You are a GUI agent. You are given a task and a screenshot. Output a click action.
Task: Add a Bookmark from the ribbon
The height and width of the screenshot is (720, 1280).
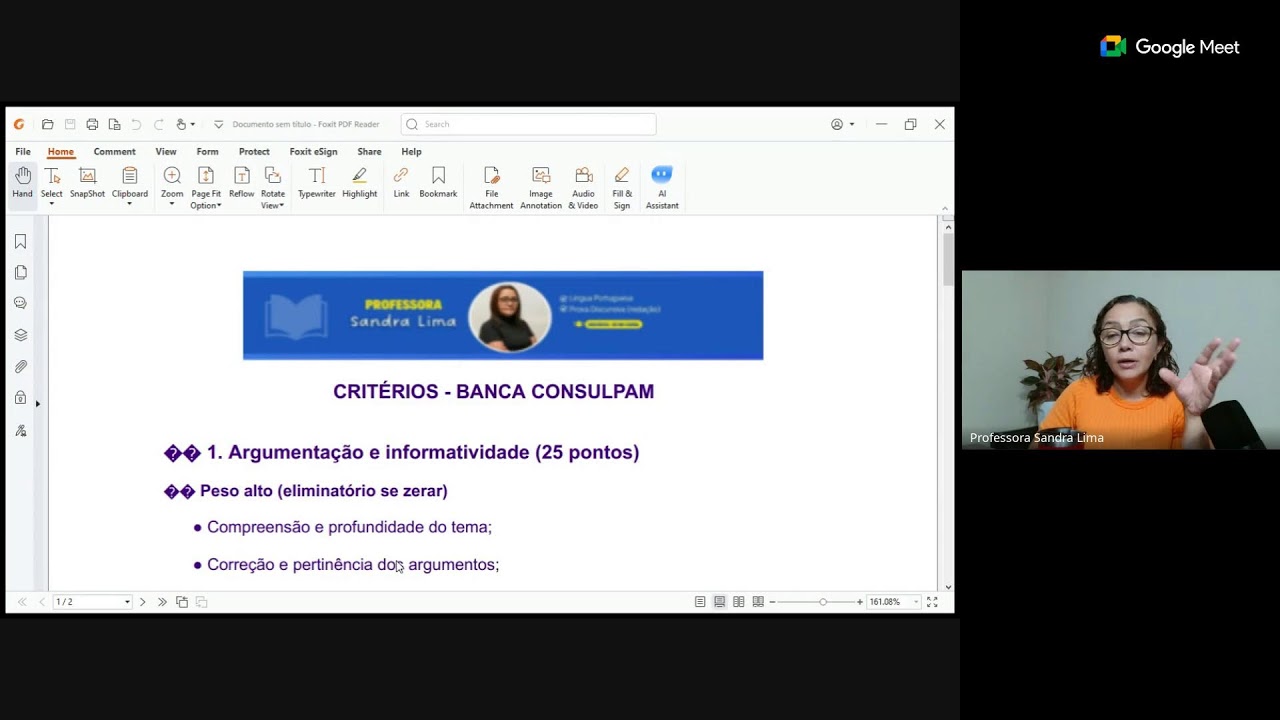click(x=438, y=183)
